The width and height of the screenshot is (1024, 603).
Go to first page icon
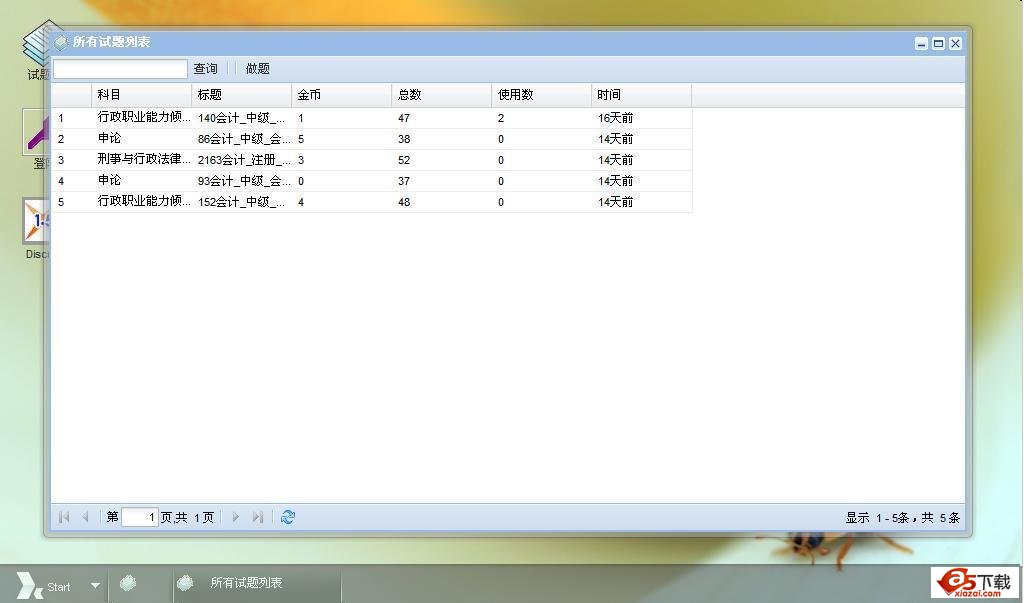tap(64, 517)
